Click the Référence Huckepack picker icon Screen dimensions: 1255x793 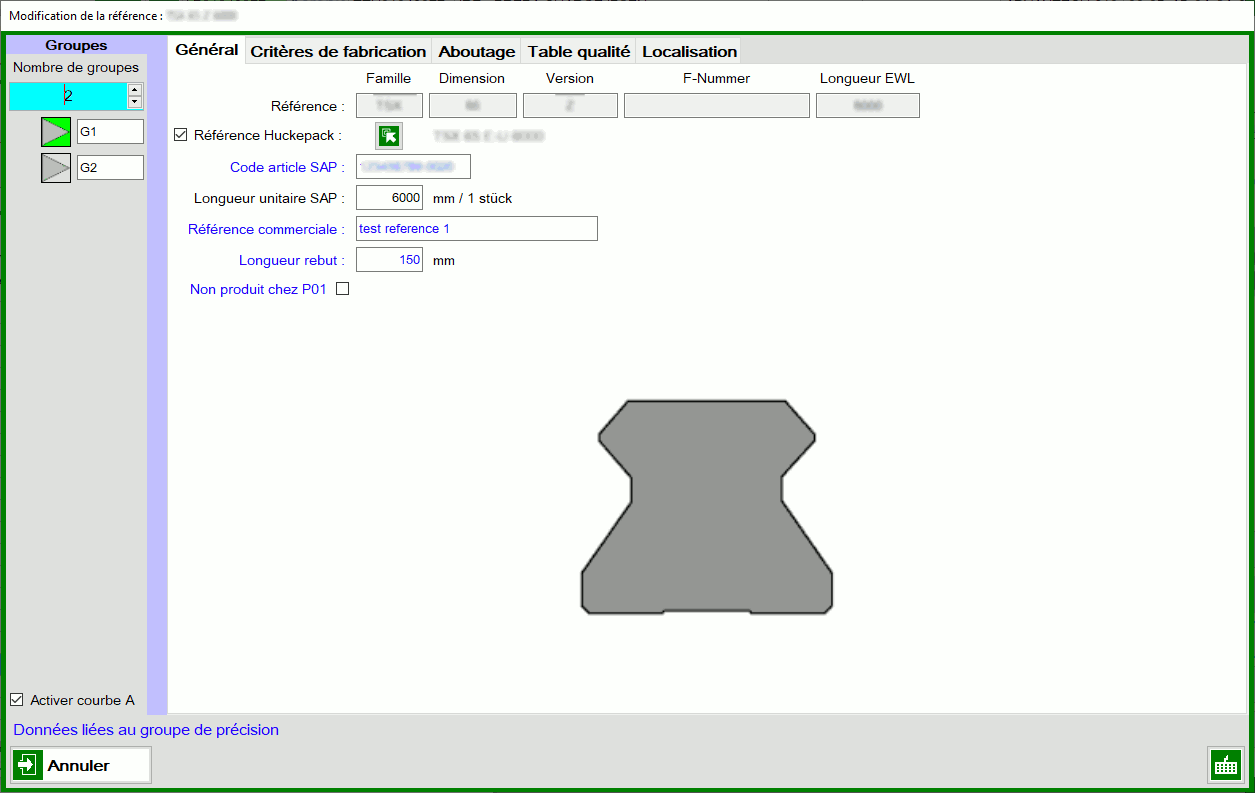pyautogui.click(x=388, y=135)
